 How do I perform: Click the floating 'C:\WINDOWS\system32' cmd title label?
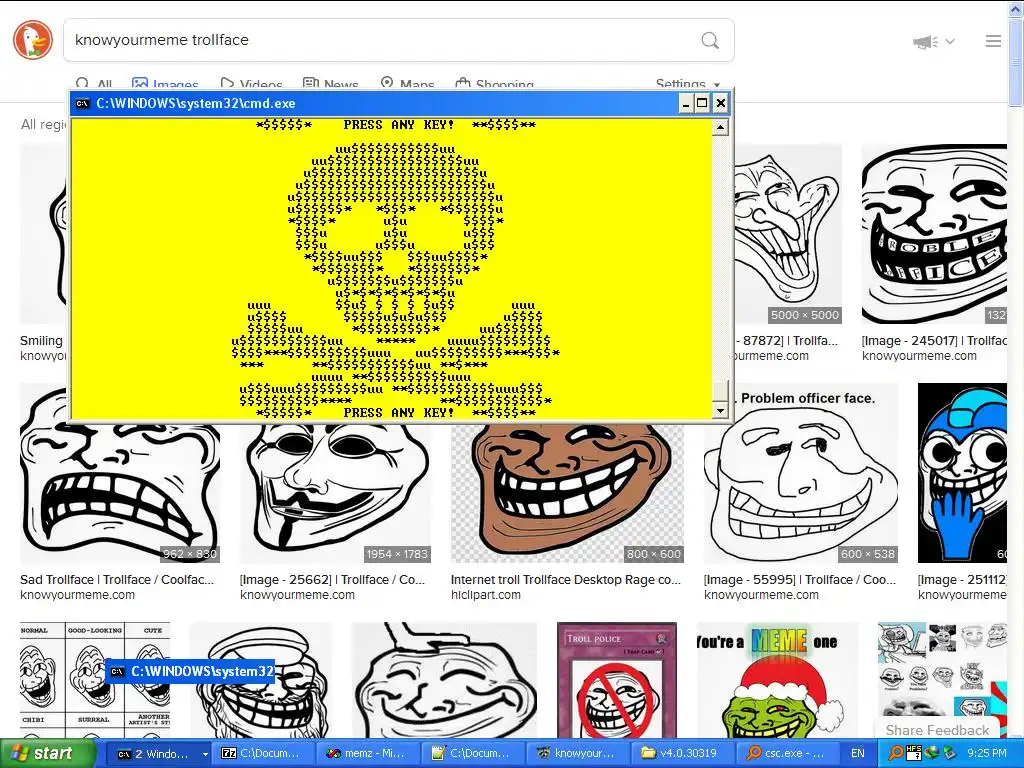pos(190,671)
